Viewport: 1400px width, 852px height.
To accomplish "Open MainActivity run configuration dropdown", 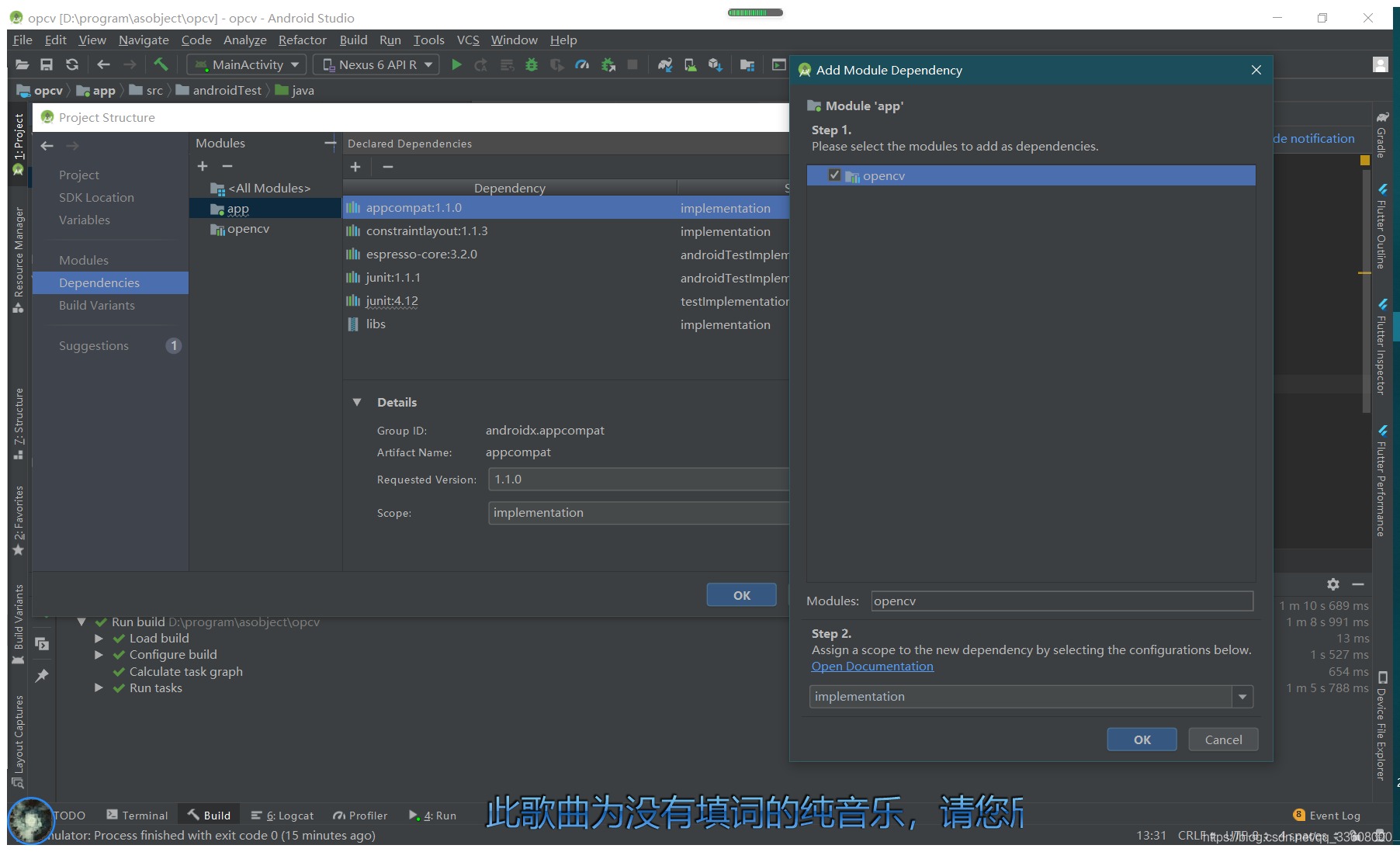I will pos(248,65).
